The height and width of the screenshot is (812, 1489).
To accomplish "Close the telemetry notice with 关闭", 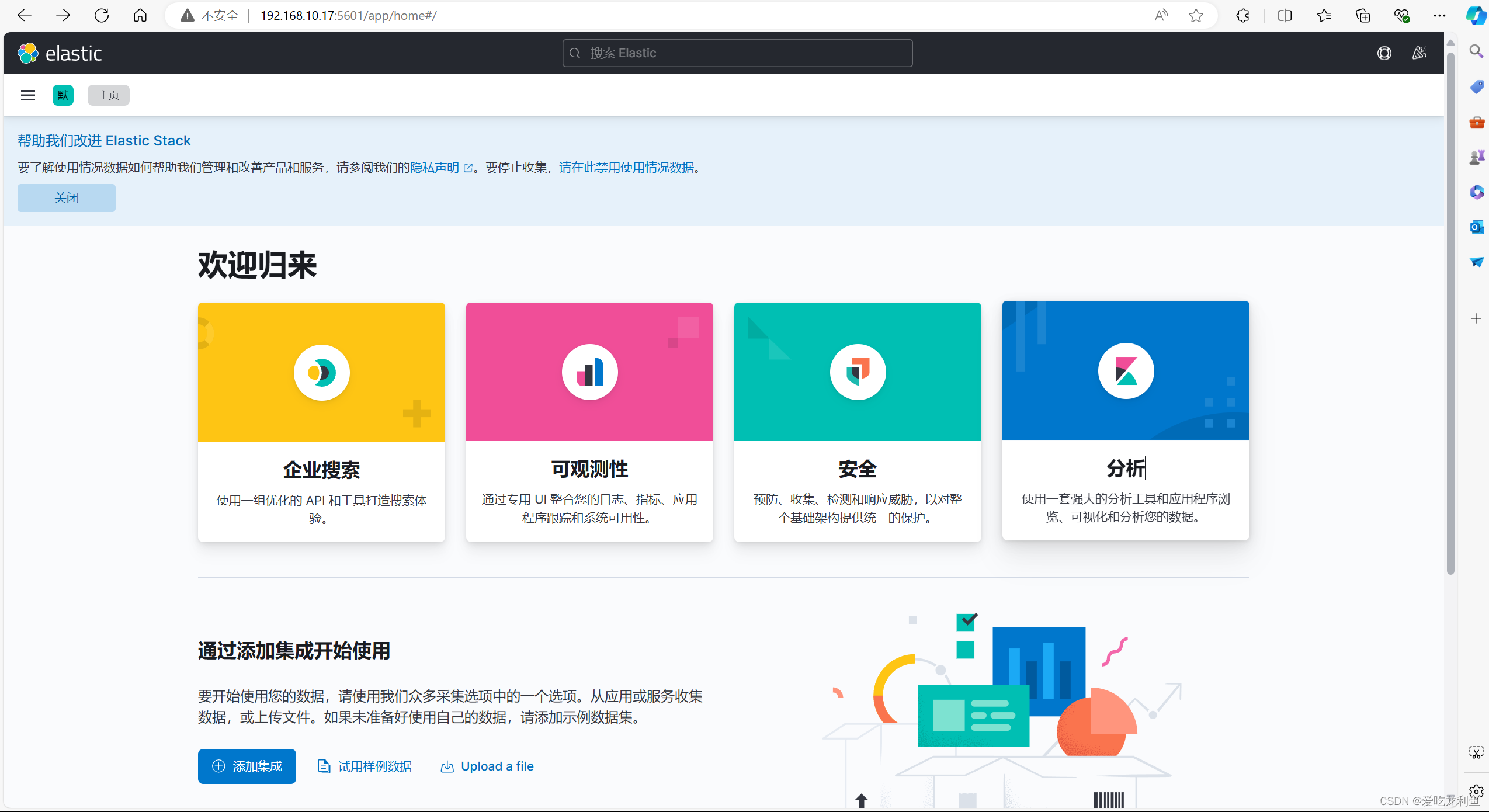I will pos(67,198).
